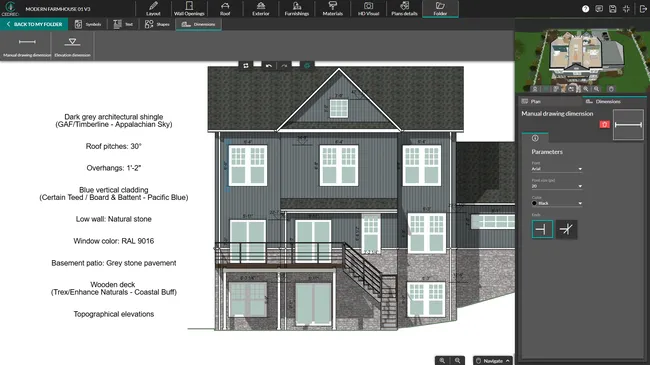
Task: Click zoom-in magnifier under 3D preview
Action: pos(586,89)
